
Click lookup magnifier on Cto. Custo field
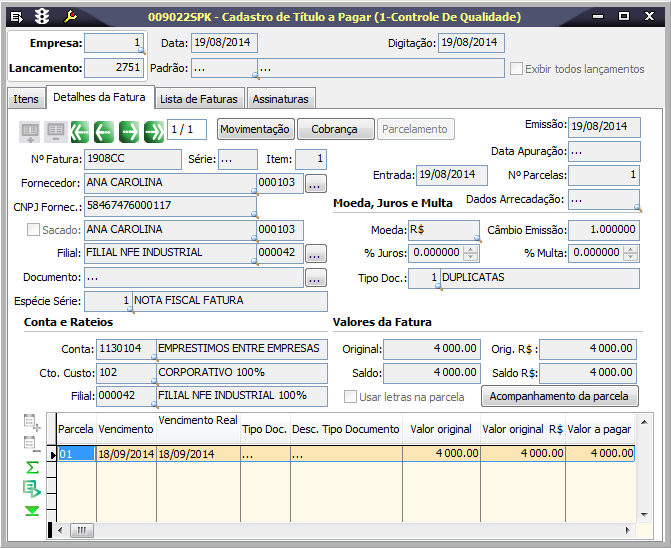pyautogui.click(x=154, y=381)
